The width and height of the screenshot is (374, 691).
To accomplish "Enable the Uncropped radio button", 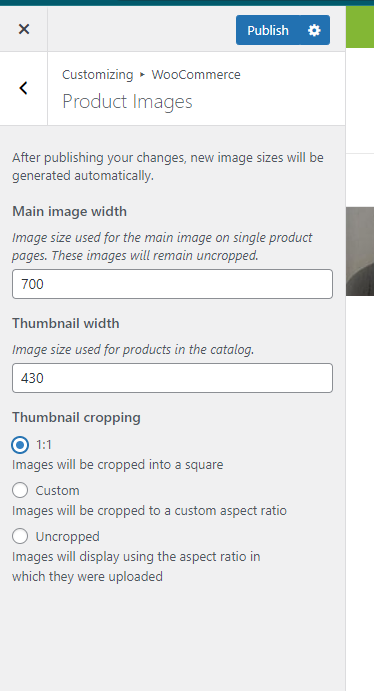I will pos(20,536).
